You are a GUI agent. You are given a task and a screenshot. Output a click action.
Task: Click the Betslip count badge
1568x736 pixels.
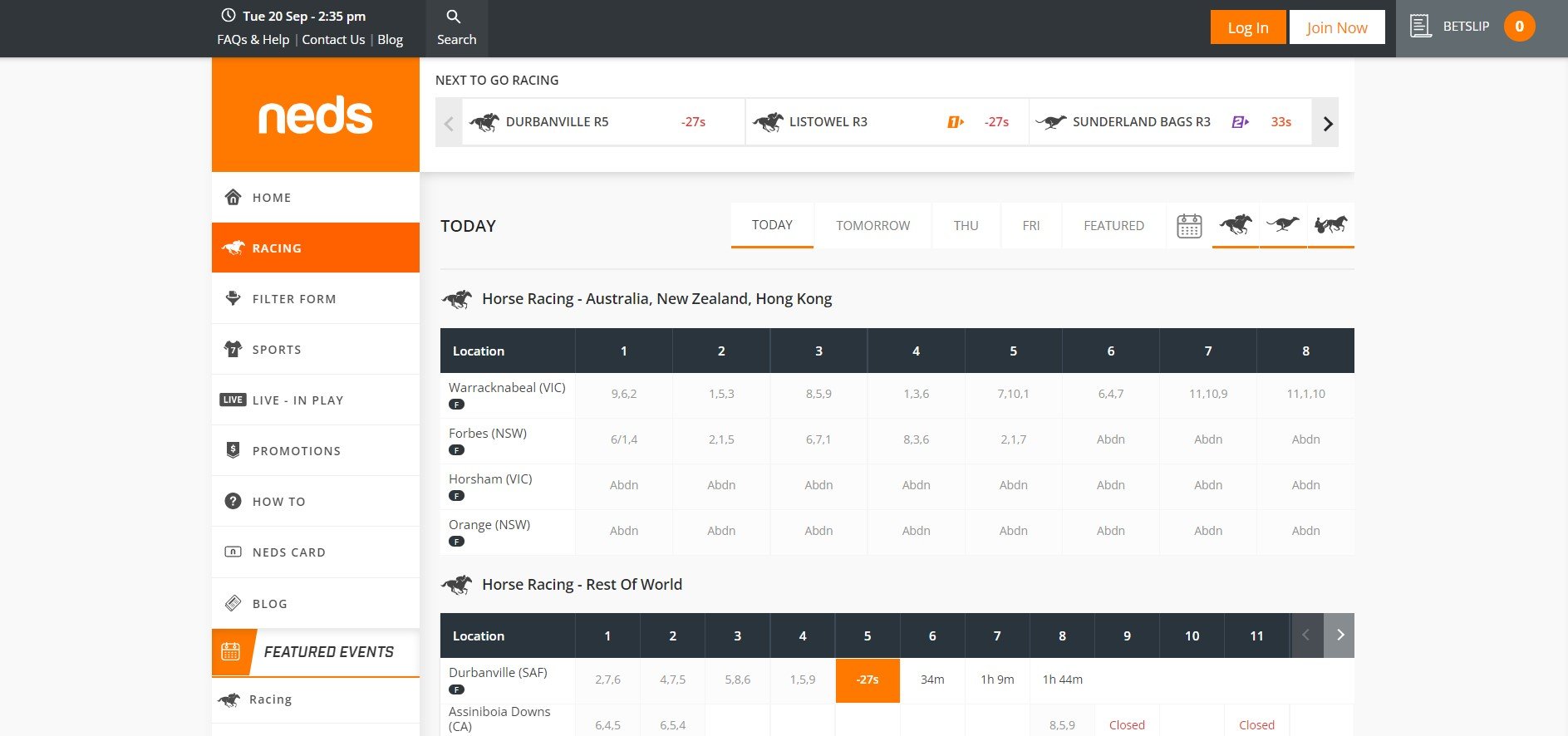[x=1519, y=27]
